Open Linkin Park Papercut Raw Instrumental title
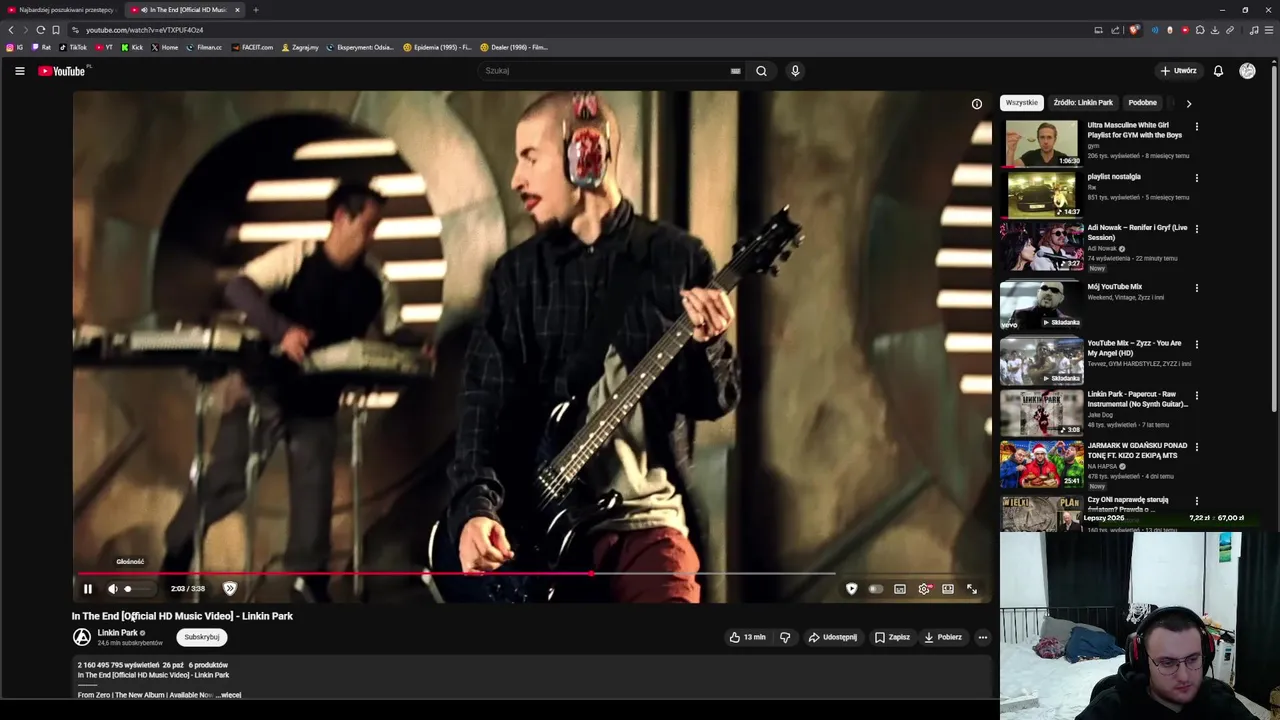The width and height of the screenshot is (1280, 720). 1138,399
